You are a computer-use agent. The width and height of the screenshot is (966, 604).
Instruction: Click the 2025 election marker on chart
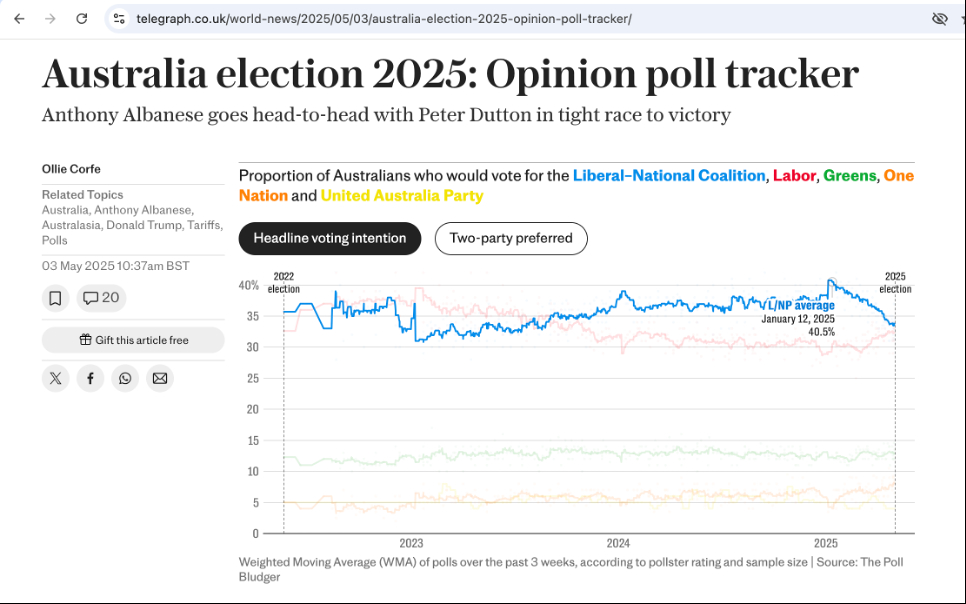coord(895,283)
